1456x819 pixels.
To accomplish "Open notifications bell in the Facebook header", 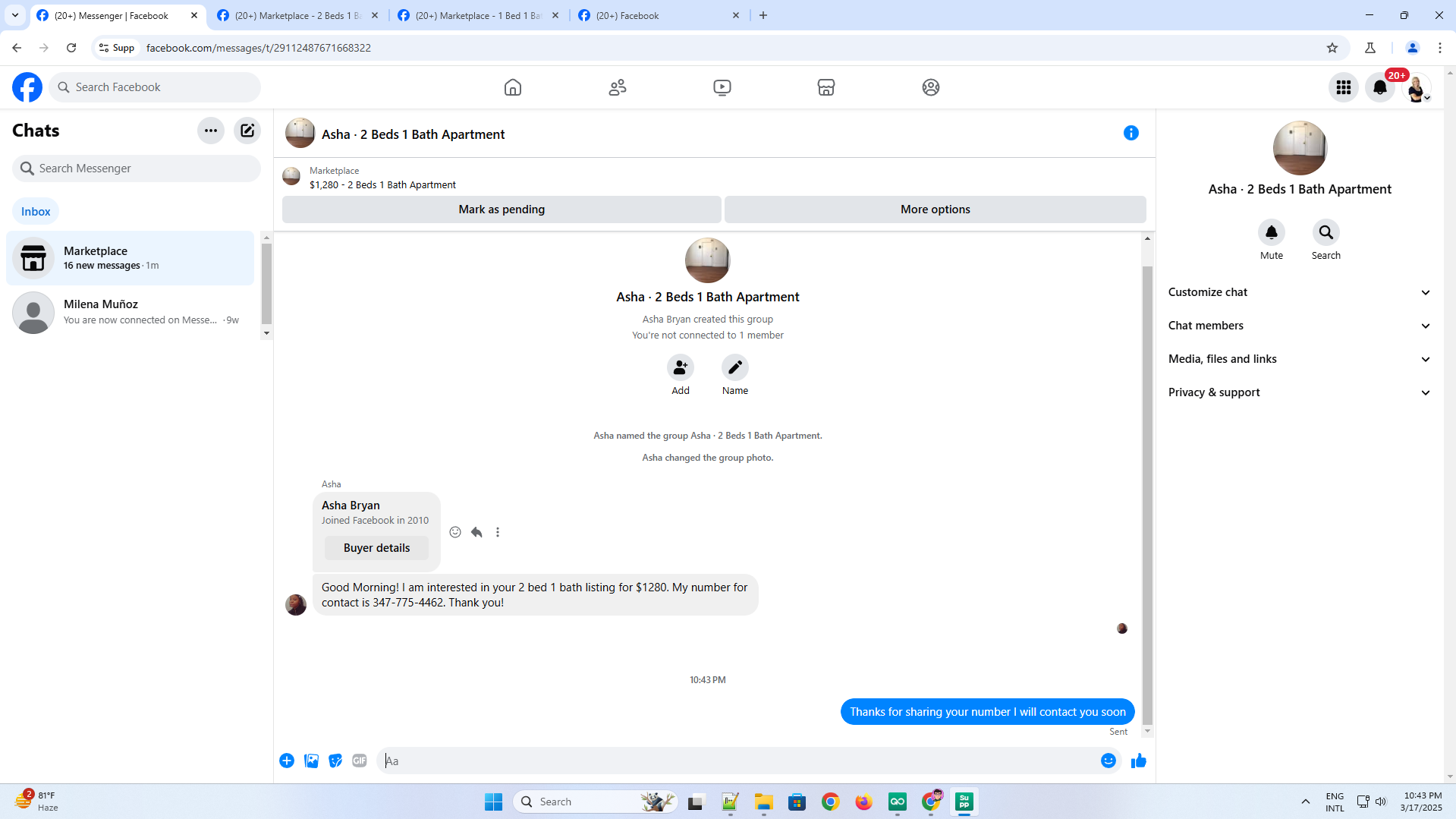I will click(1380, 87).
